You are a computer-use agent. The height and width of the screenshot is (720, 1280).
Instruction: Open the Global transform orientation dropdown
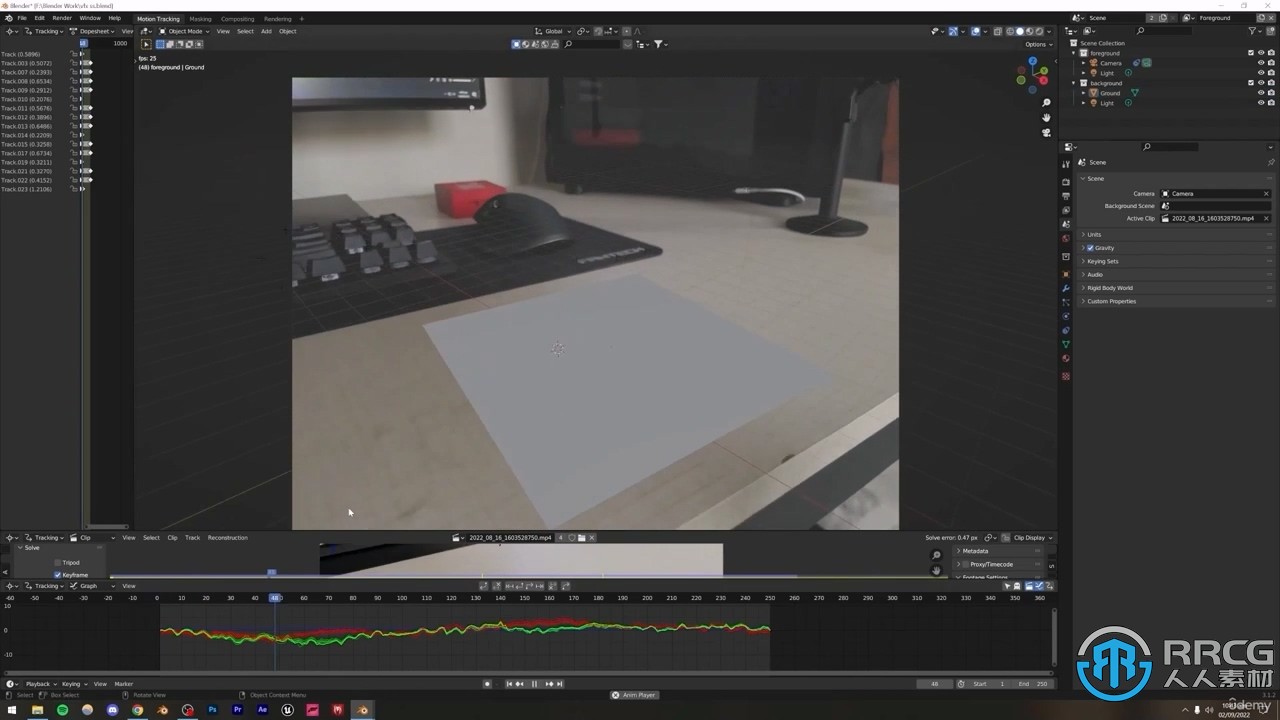(x=553, y=31)
